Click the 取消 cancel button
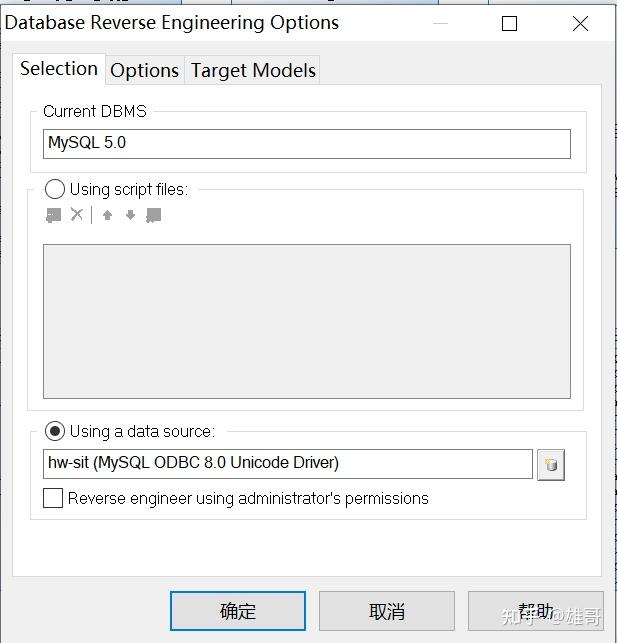Image resolution: width=617 pixels, height=643 pixels. tap(386, 611)
